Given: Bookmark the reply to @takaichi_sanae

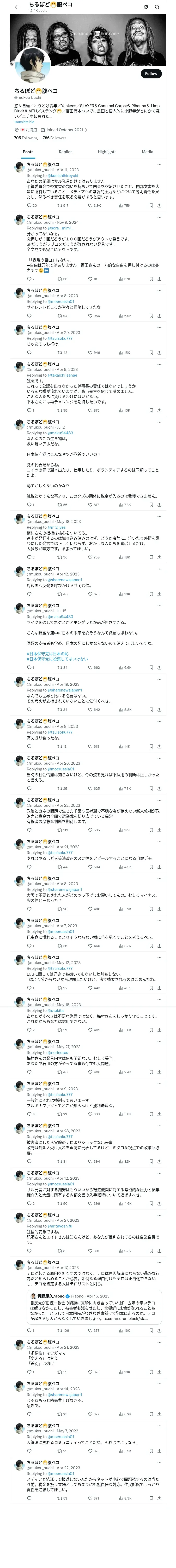Looking at the screenshot, I should pyautogui.click(x=150, y=410).
